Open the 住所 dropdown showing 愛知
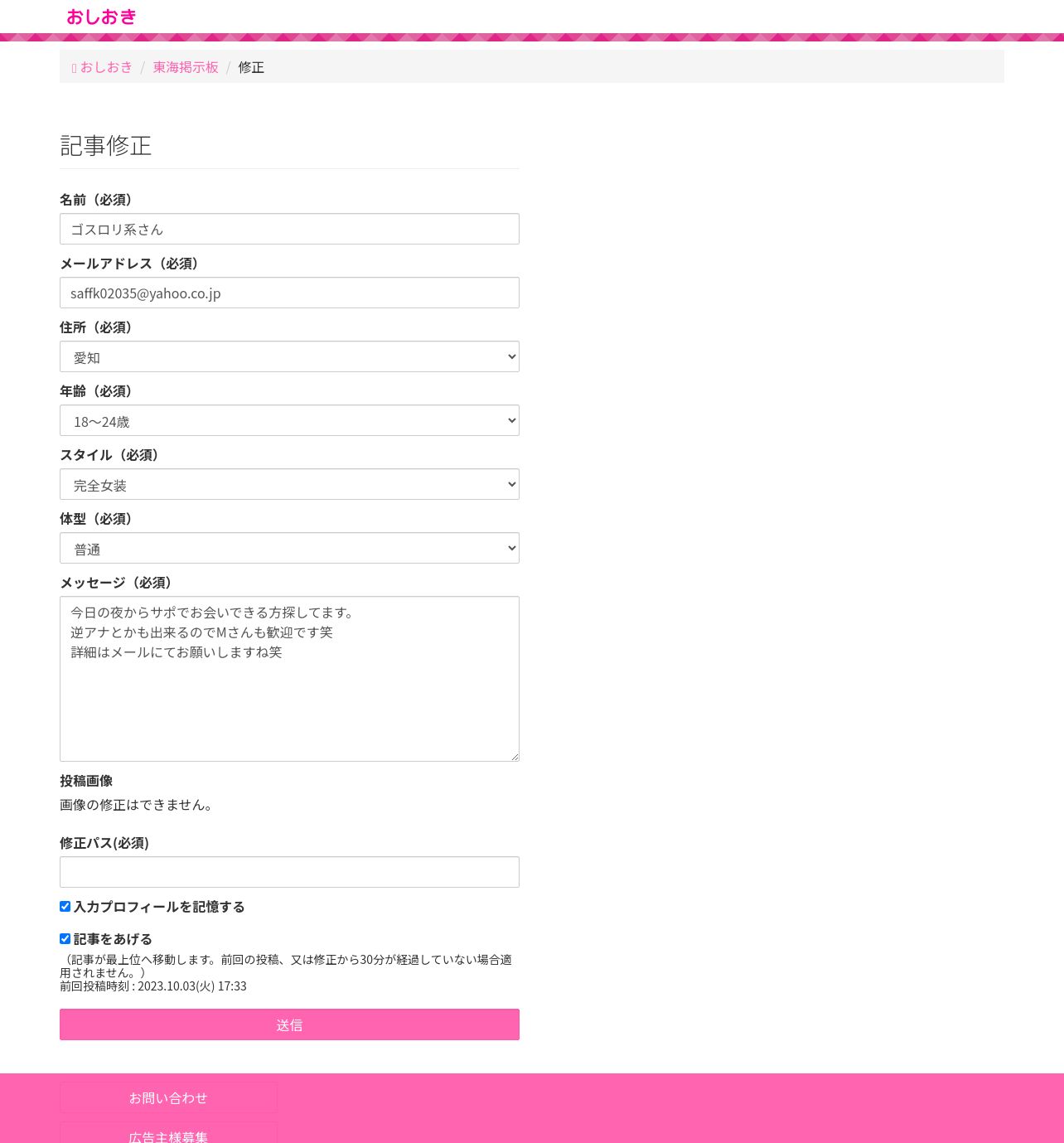 pyautogui.click(x=289, y=356)
